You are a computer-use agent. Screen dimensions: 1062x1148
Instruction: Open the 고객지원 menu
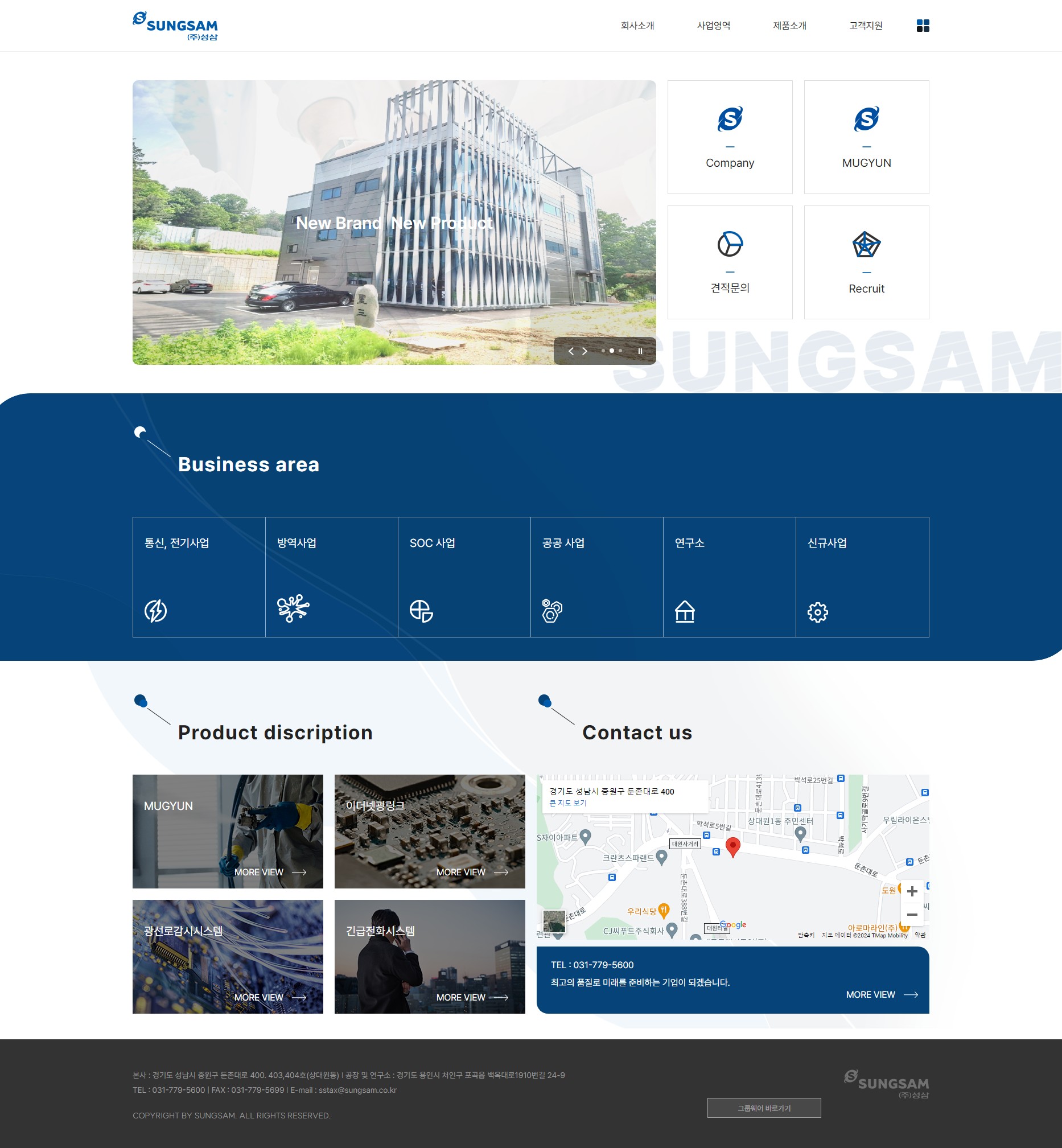pos(866,25)
